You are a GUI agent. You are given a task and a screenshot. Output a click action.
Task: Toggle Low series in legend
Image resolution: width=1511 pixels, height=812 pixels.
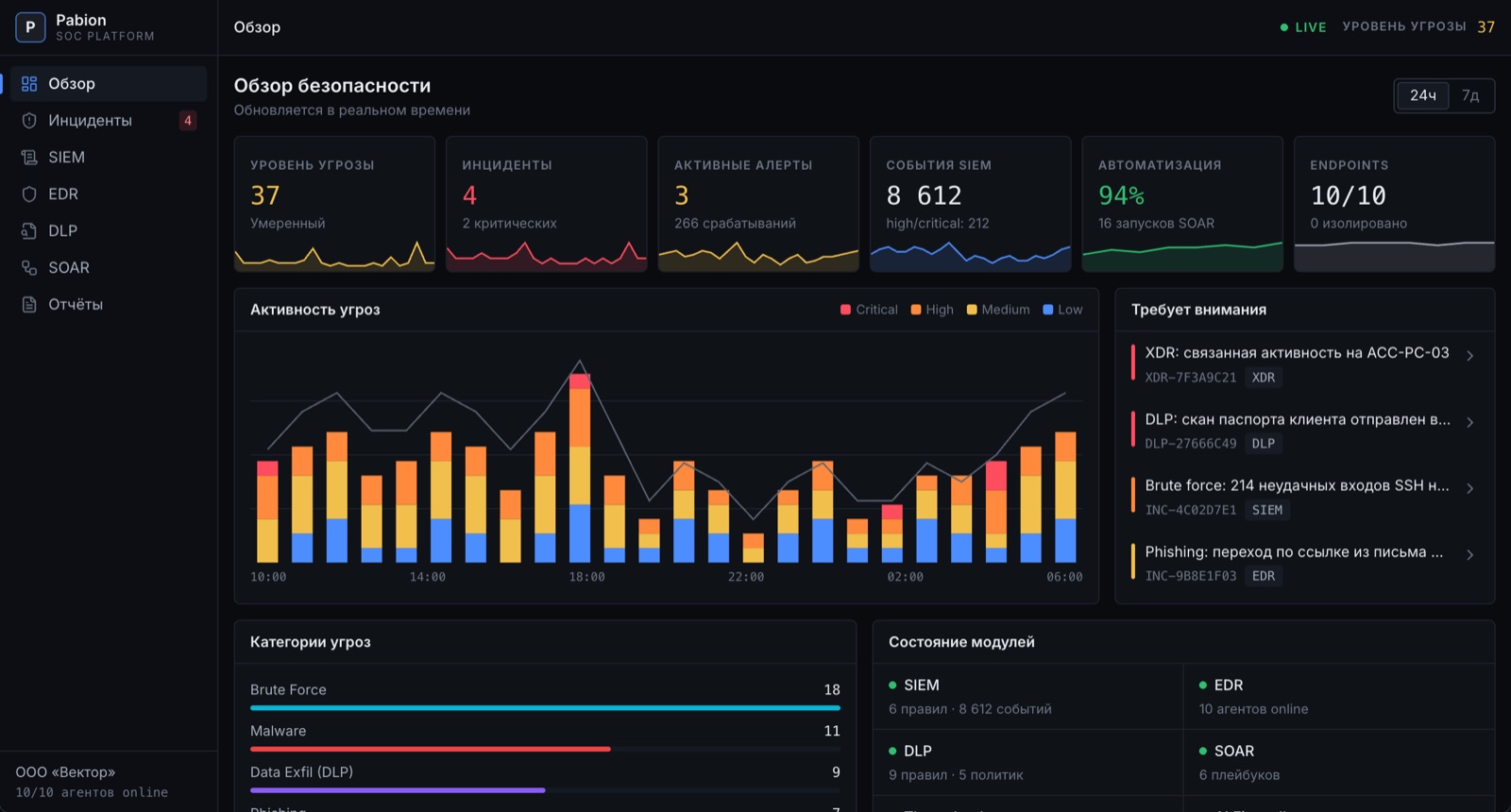coord(1062,310)
